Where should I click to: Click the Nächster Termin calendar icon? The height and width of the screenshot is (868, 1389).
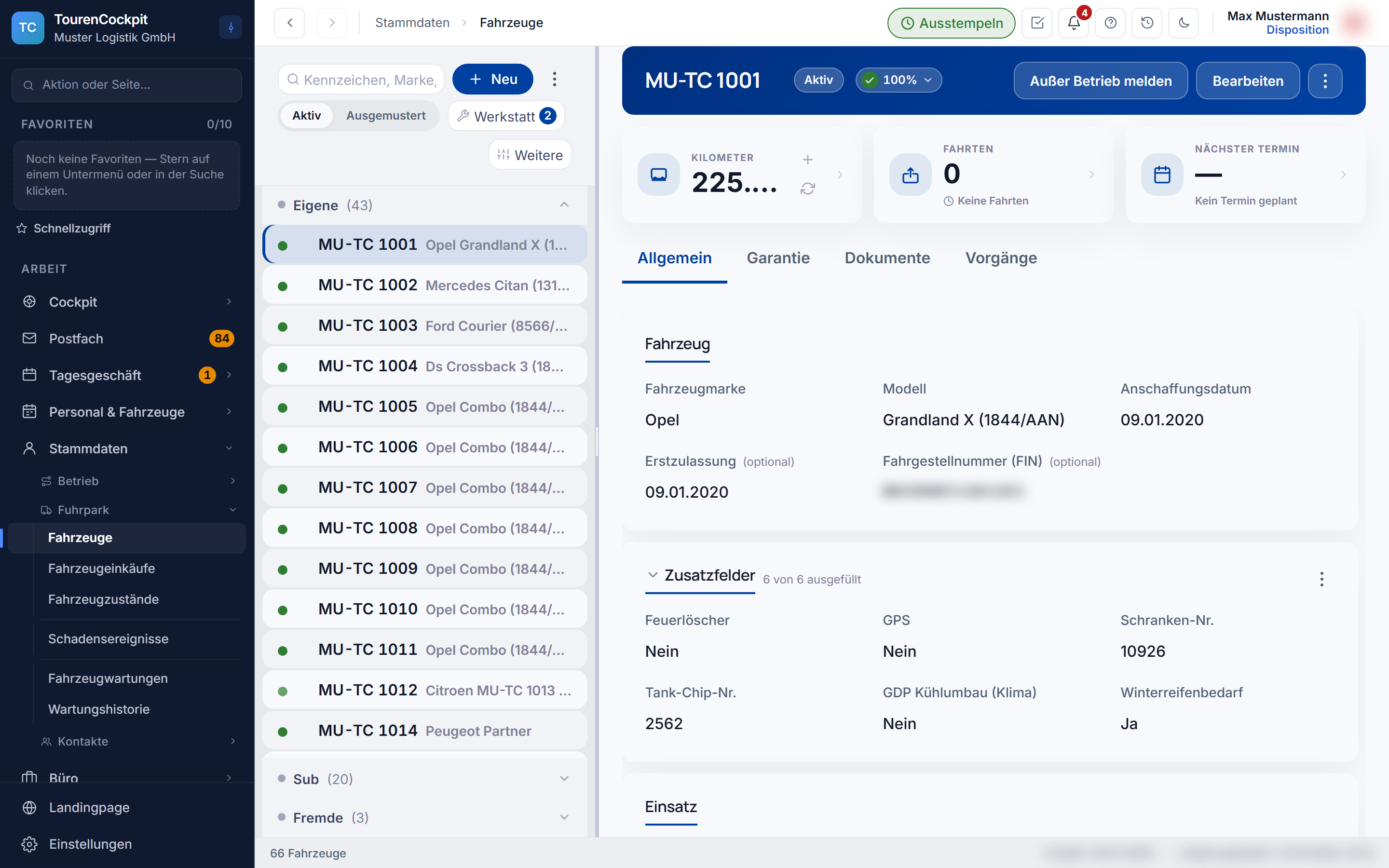pyautogui.click(x=1162, y=175)
